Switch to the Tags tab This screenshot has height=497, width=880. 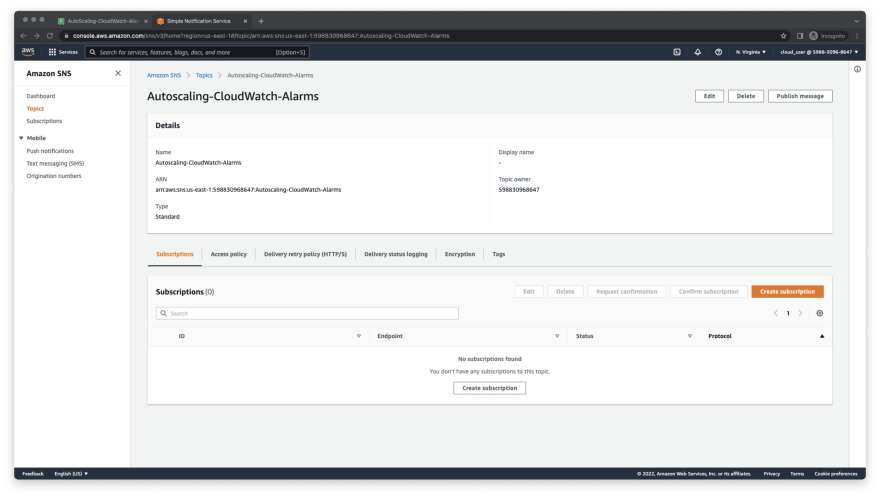[498, 254]
